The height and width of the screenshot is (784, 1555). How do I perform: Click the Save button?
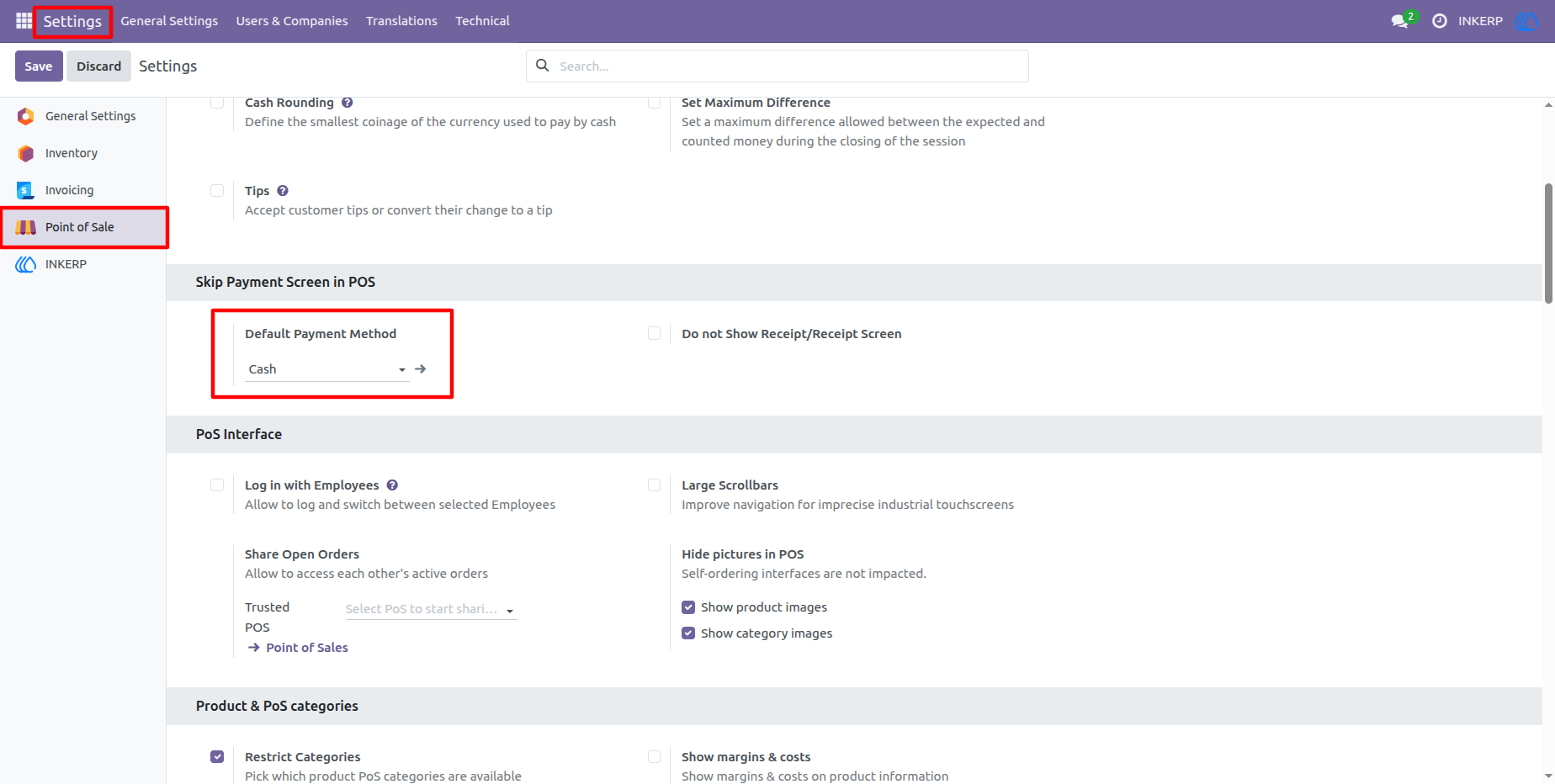(x=39, y=66)
